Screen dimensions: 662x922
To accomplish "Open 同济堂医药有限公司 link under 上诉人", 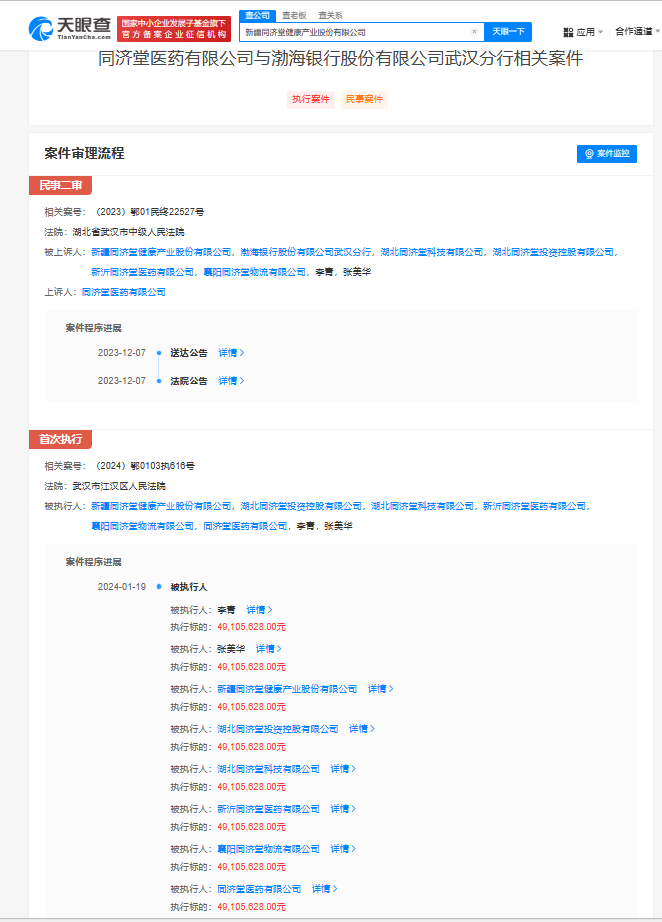I will pos(123,292).
